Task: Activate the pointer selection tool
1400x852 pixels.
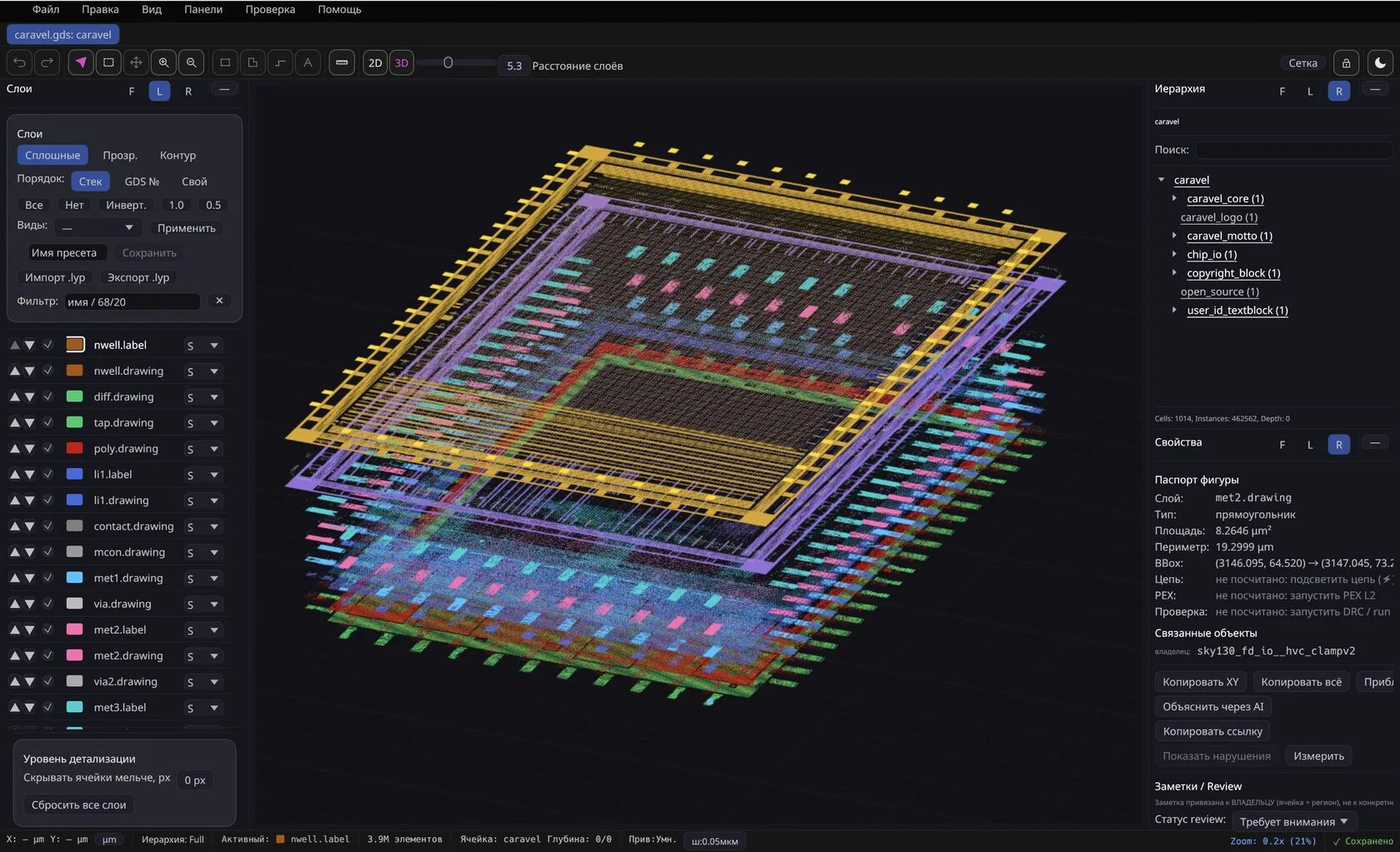Action: click(81, 62)
